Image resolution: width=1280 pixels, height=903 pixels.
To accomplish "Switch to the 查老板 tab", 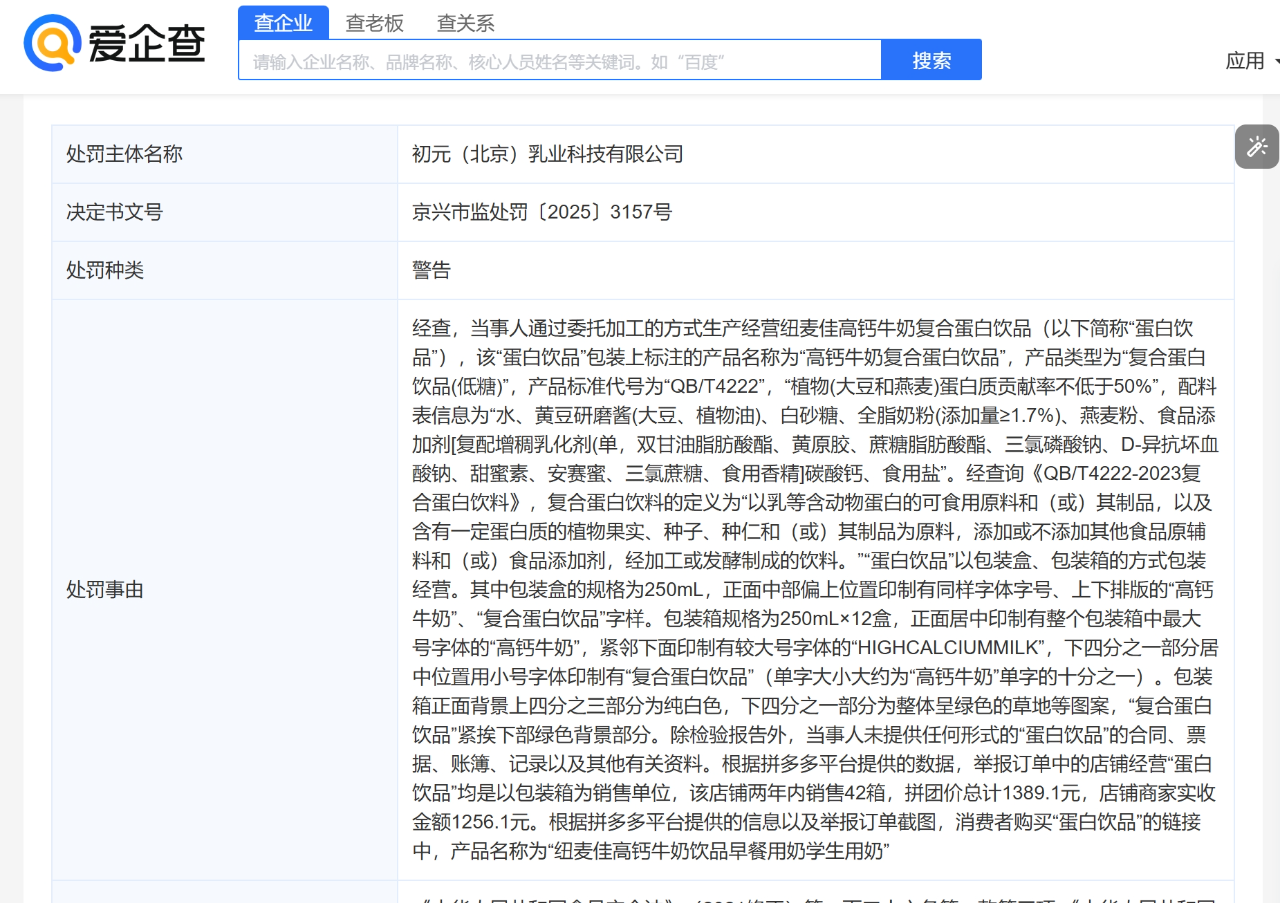I will (375, 22).
